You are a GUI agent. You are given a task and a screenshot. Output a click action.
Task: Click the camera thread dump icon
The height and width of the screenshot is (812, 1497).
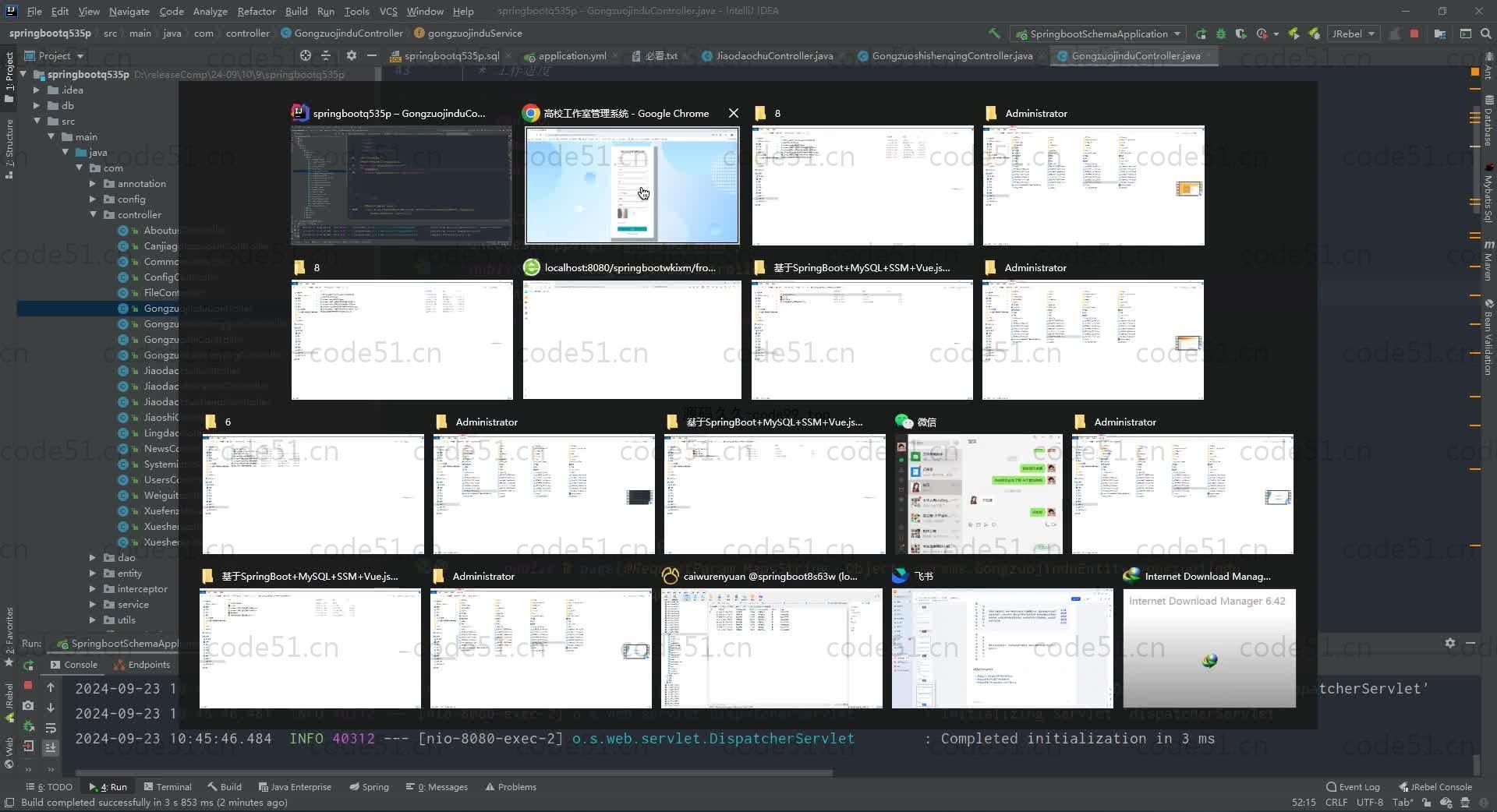point(28,705)
